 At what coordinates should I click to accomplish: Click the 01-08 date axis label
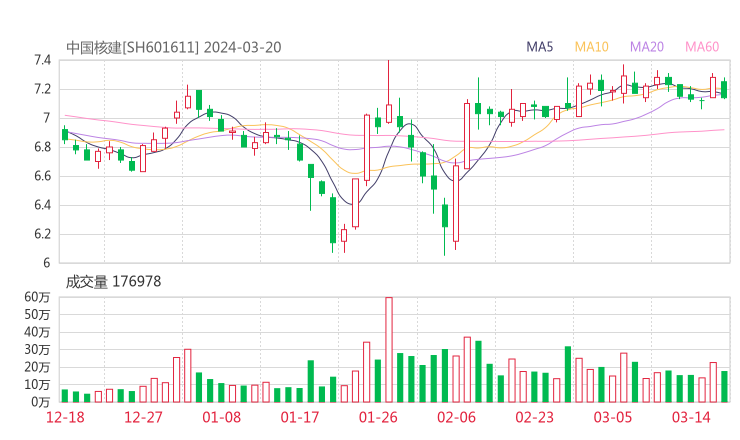click(x=221, y=417)
